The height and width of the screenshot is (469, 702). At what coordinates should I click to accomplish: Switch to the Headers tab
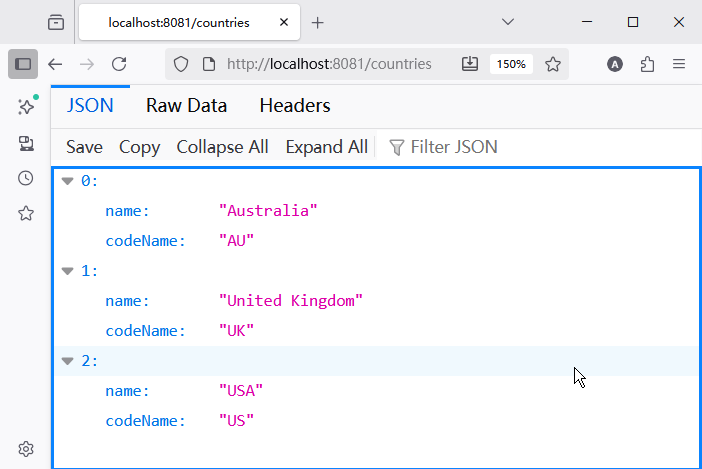coord(295,106)
